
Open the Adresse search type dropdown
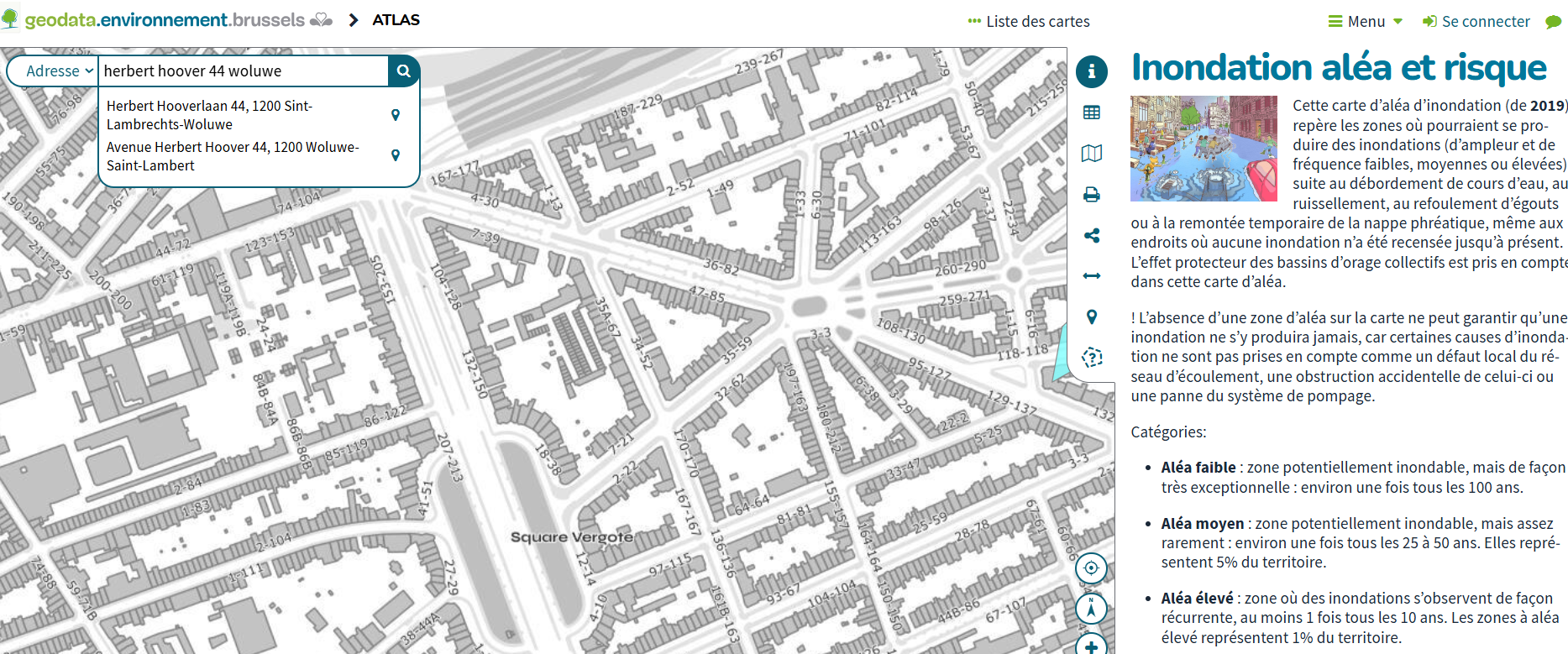(x=59, y=71)
